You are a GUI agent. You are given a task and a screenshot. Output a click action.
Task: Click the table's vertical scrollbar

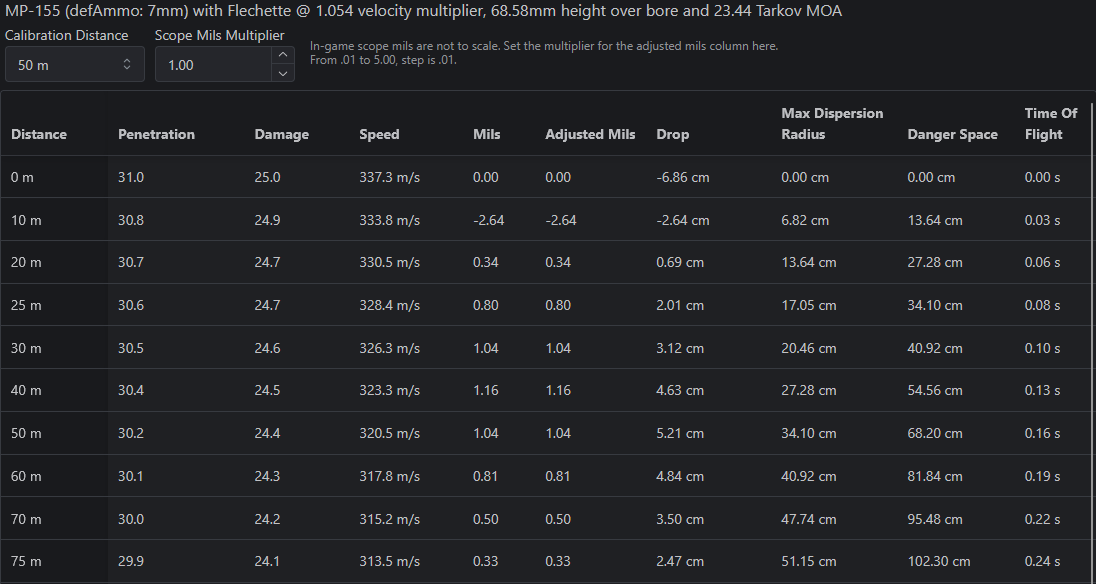pyautogui.click(x=1093, y=335)
